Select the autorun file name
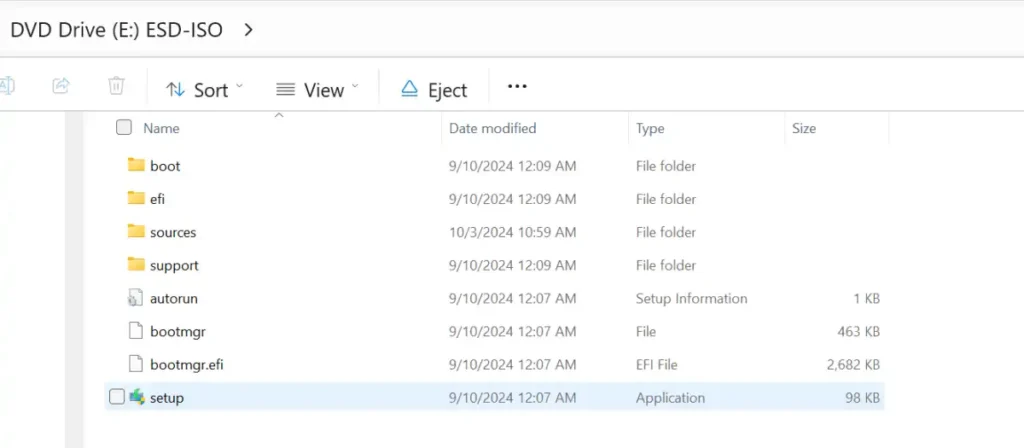Image resolution: width=1024 pixels, height=448 pixels. (174, 298)
